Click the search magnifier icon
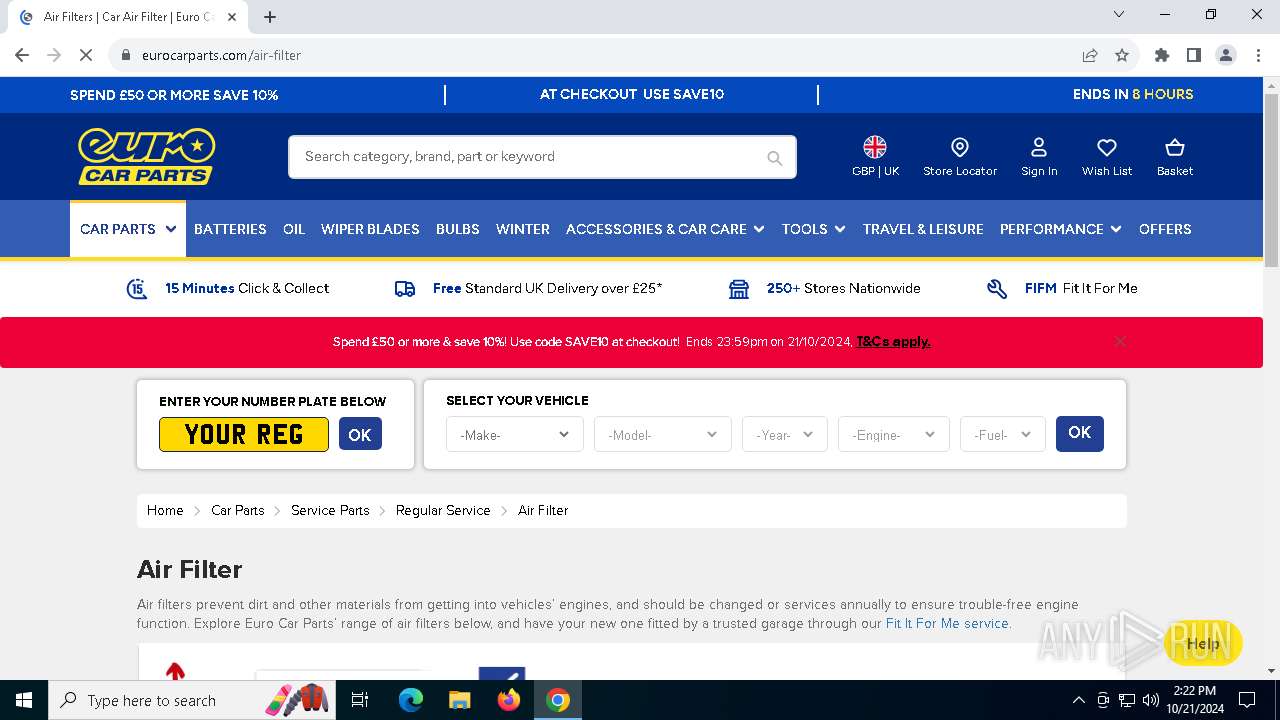This screenshot has height=720, width=1280. pyautogui.click(x=774, y=158)
